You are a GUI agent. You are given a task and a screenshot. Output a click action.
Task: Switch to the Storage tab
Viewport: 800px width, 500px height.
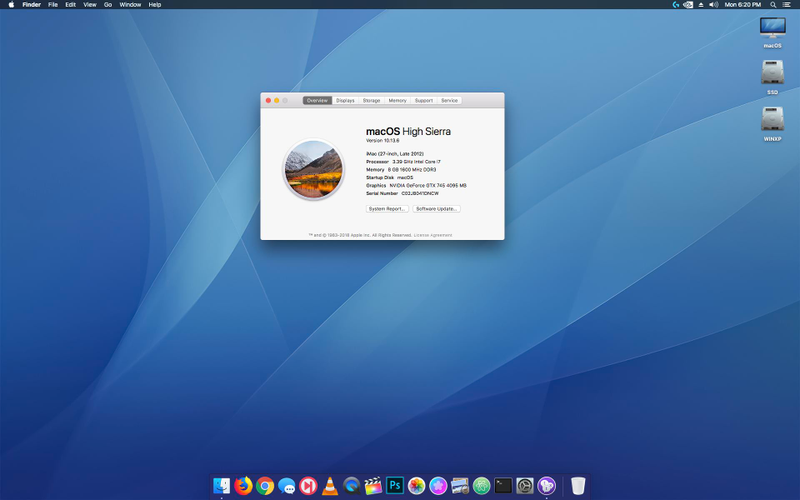tap(371, 101)
